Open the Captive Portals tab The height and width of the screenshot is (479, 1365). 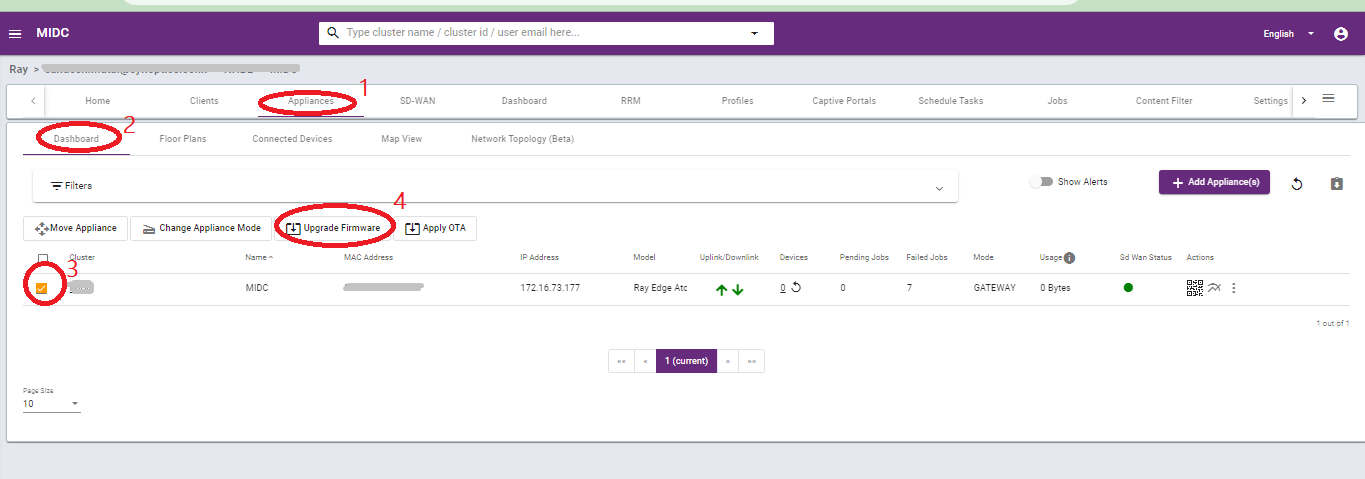(x=844, y=101)
